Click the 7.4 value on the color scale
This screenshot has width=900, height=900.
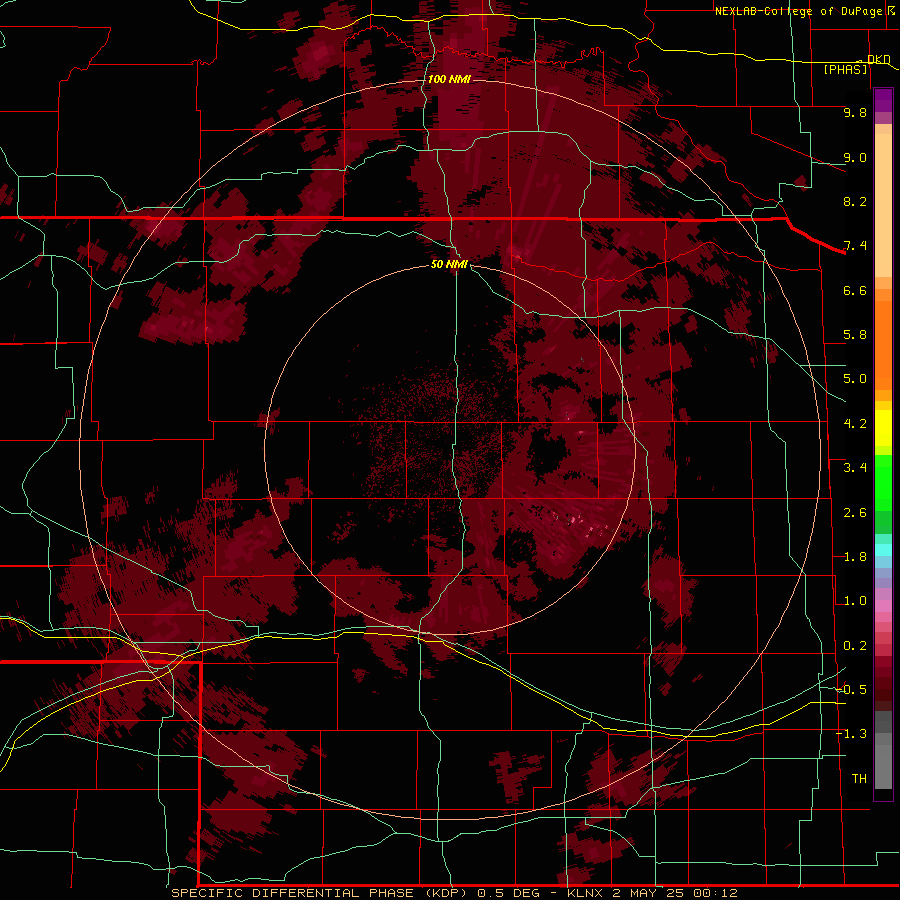[855, 246]
